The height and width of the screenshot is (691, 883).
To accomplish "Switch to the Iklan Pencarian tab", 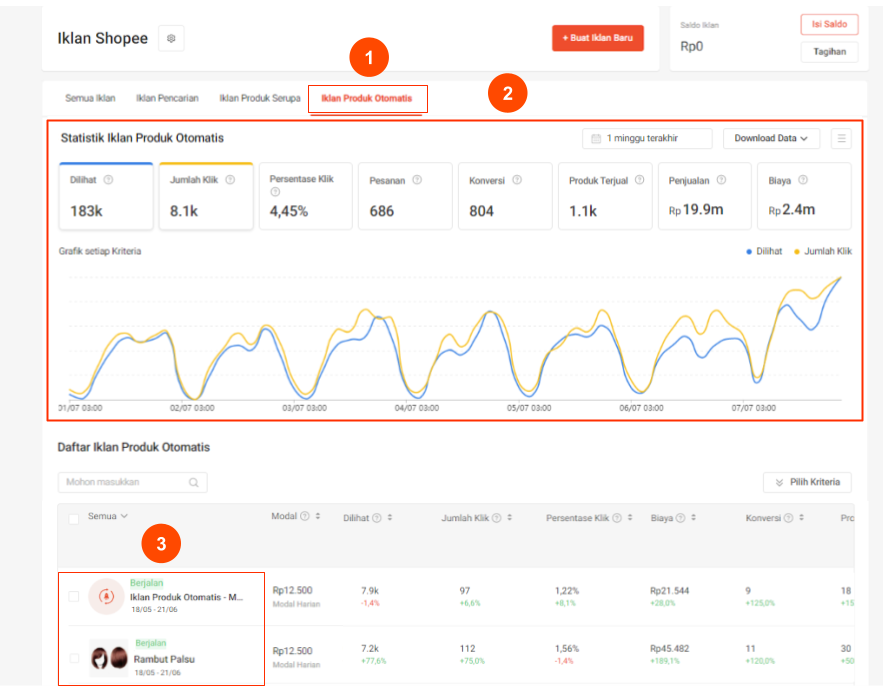I will [x=167, y=98].
